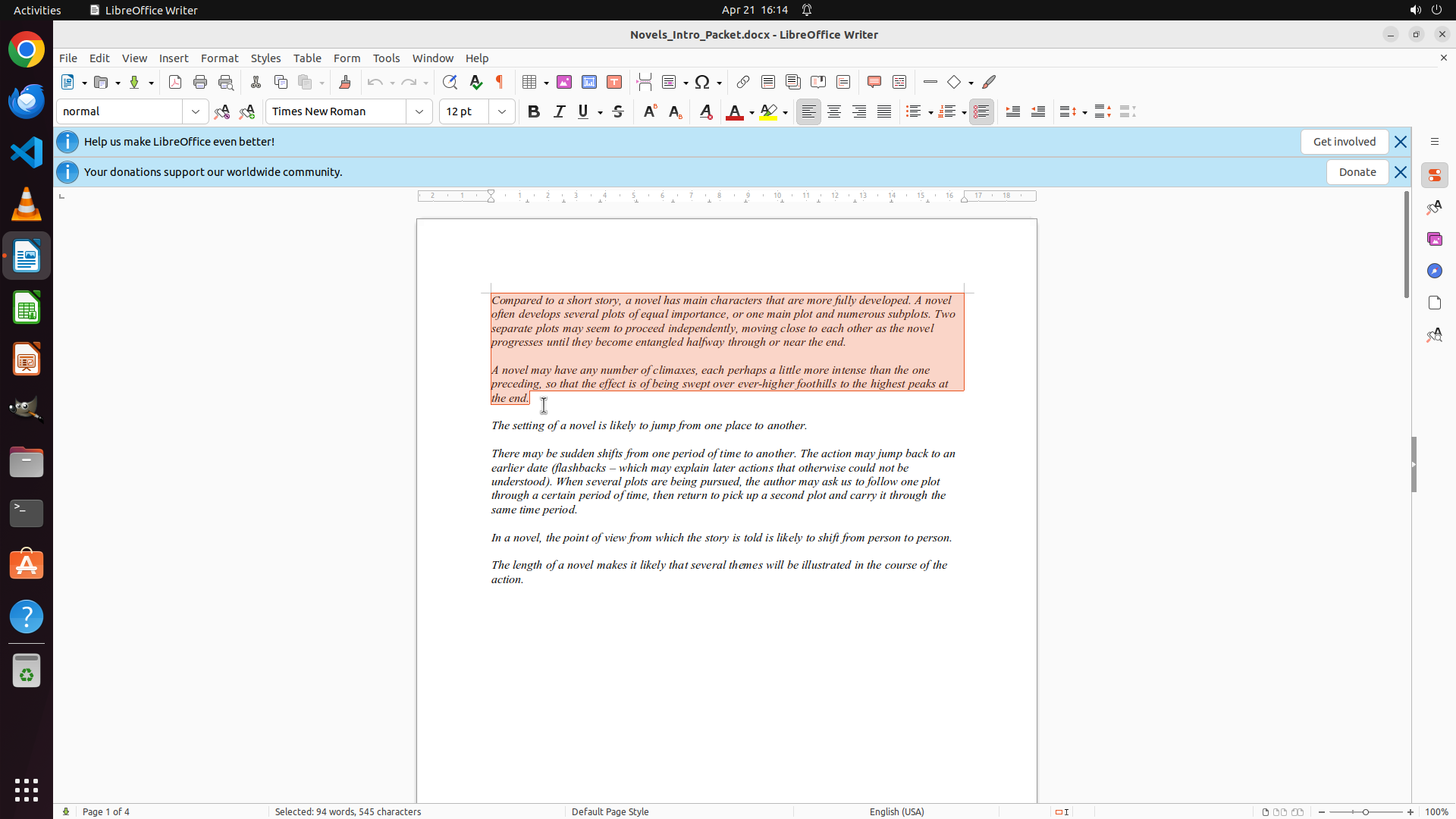The image size is (1456, 819).
Task: Expand the paragraph style dropdown
Action: [196, 111]
